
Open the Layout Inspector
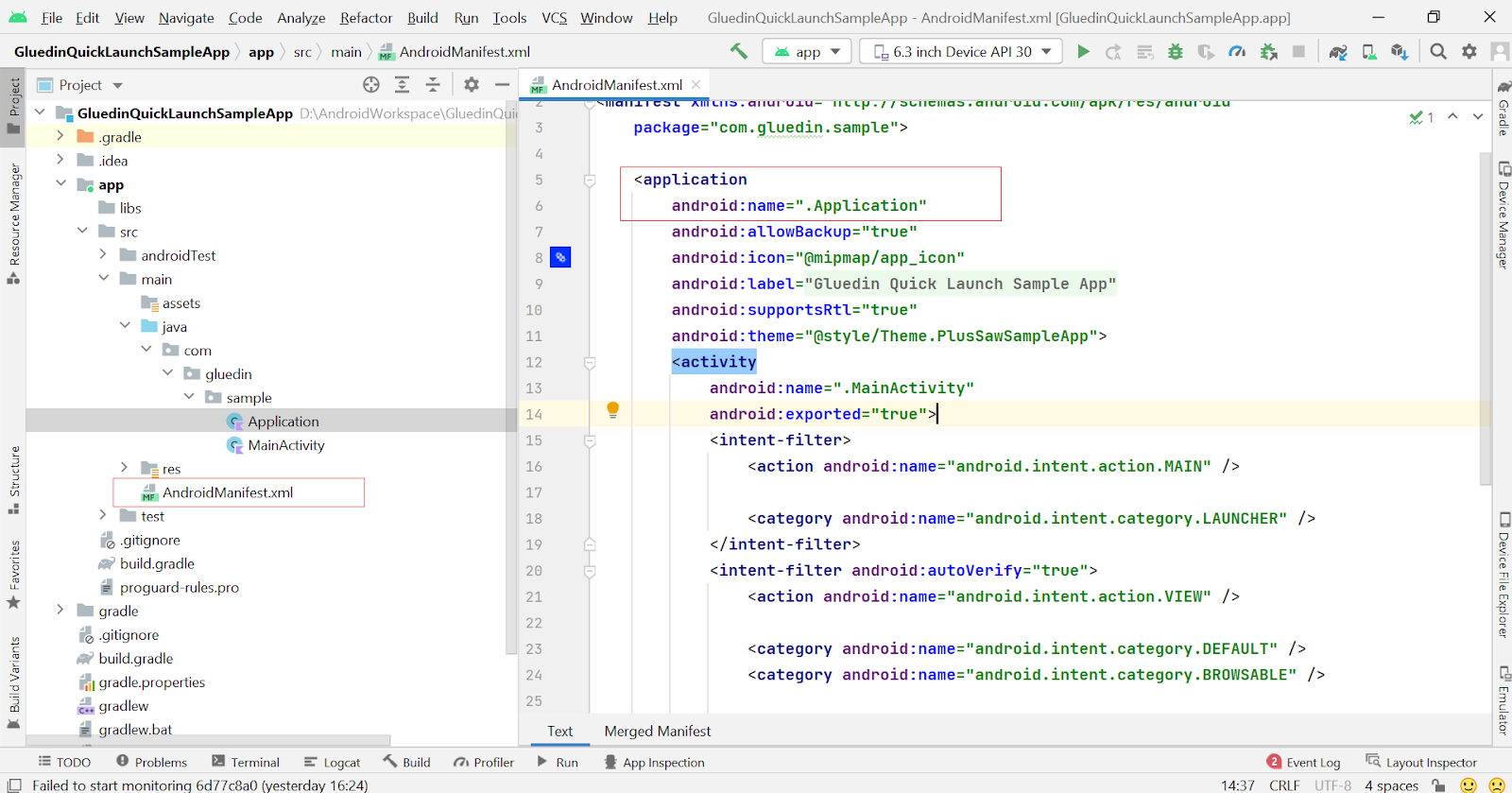coord(1421,762)
